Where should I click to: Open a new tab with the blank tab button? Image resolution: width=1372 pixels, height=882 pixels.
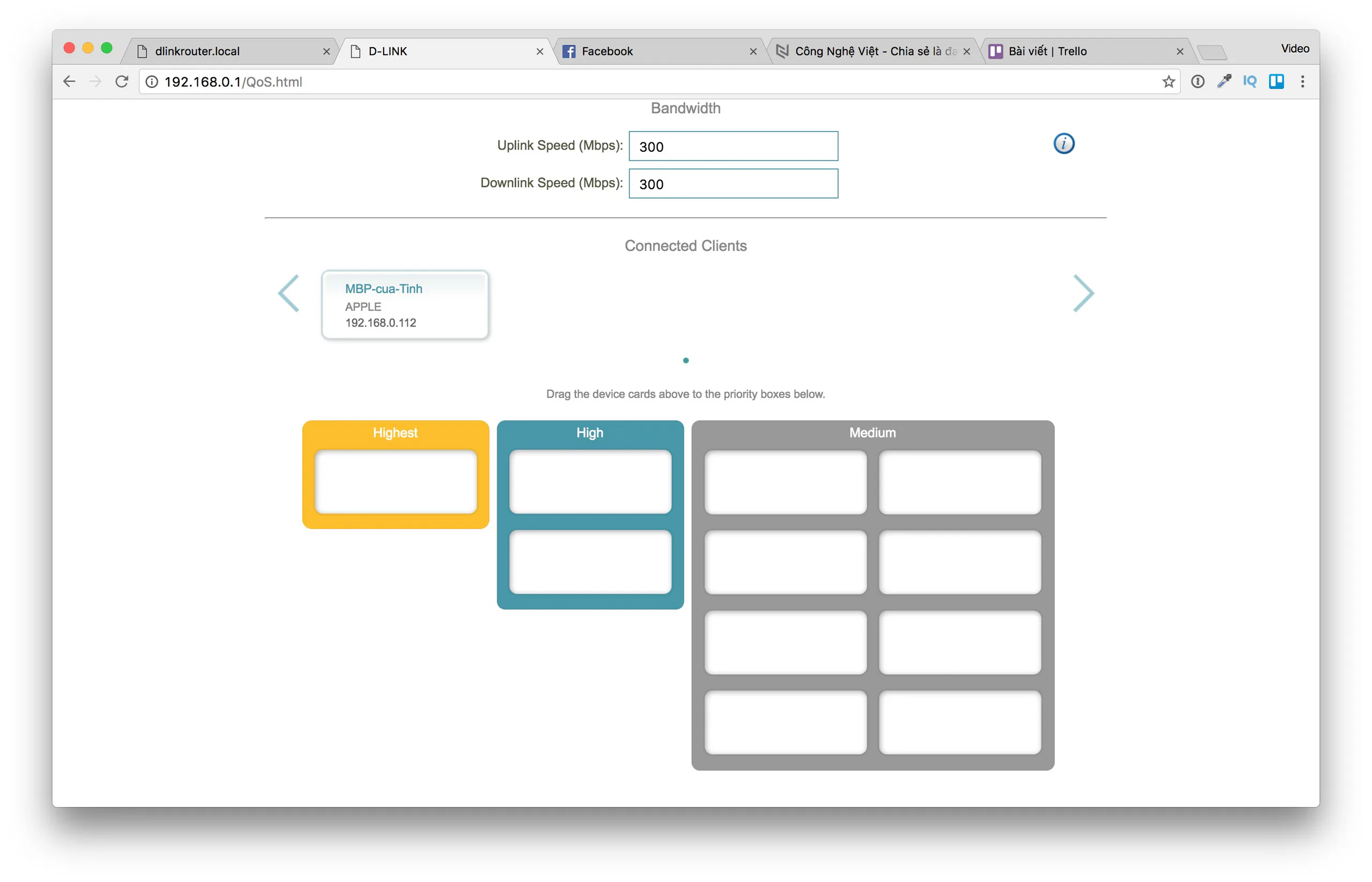(1212, 53)
